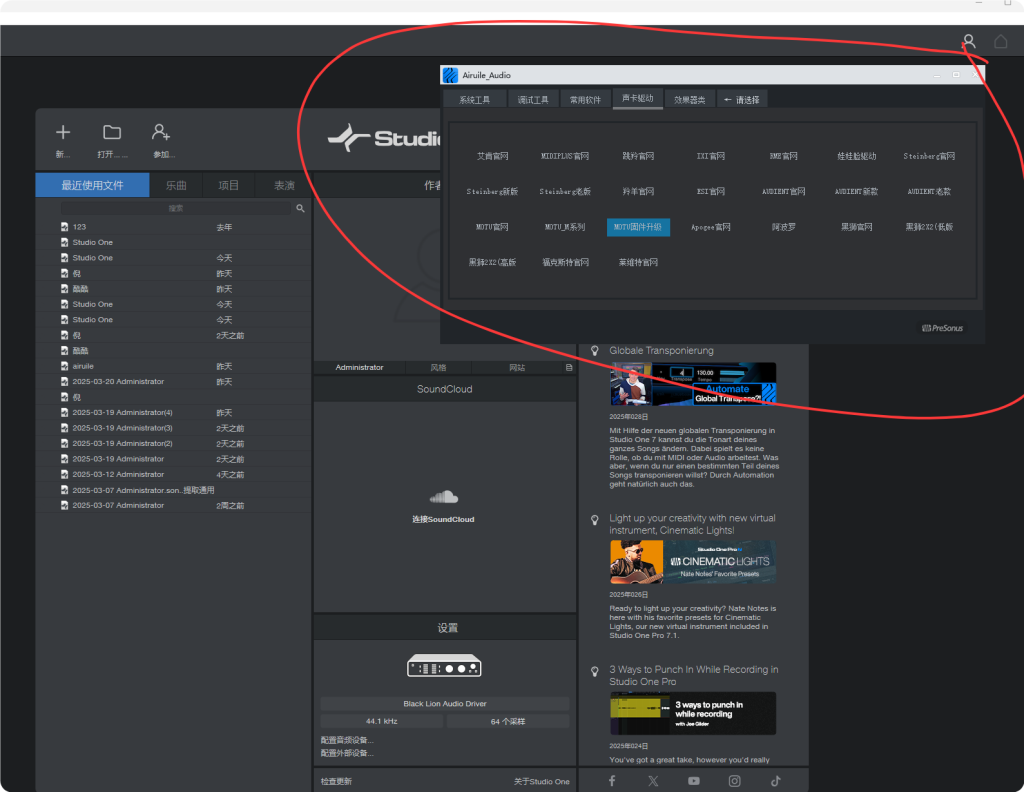The image size is (1024, 792).
Task: Open the 配置外部设备... link
Action: pos(347,753)
